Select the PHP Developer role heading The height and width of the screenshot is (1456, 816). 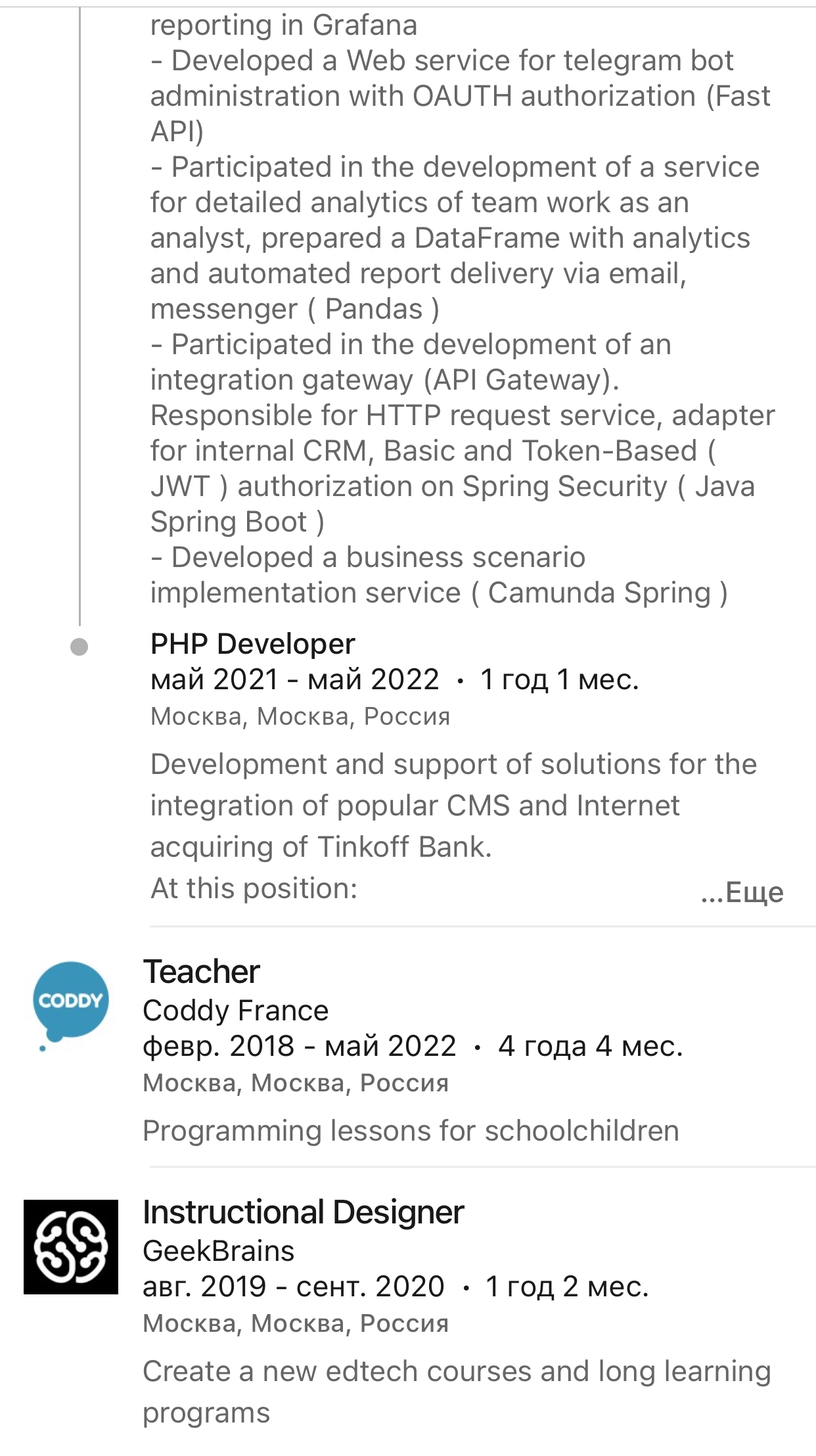pos(253,644)
